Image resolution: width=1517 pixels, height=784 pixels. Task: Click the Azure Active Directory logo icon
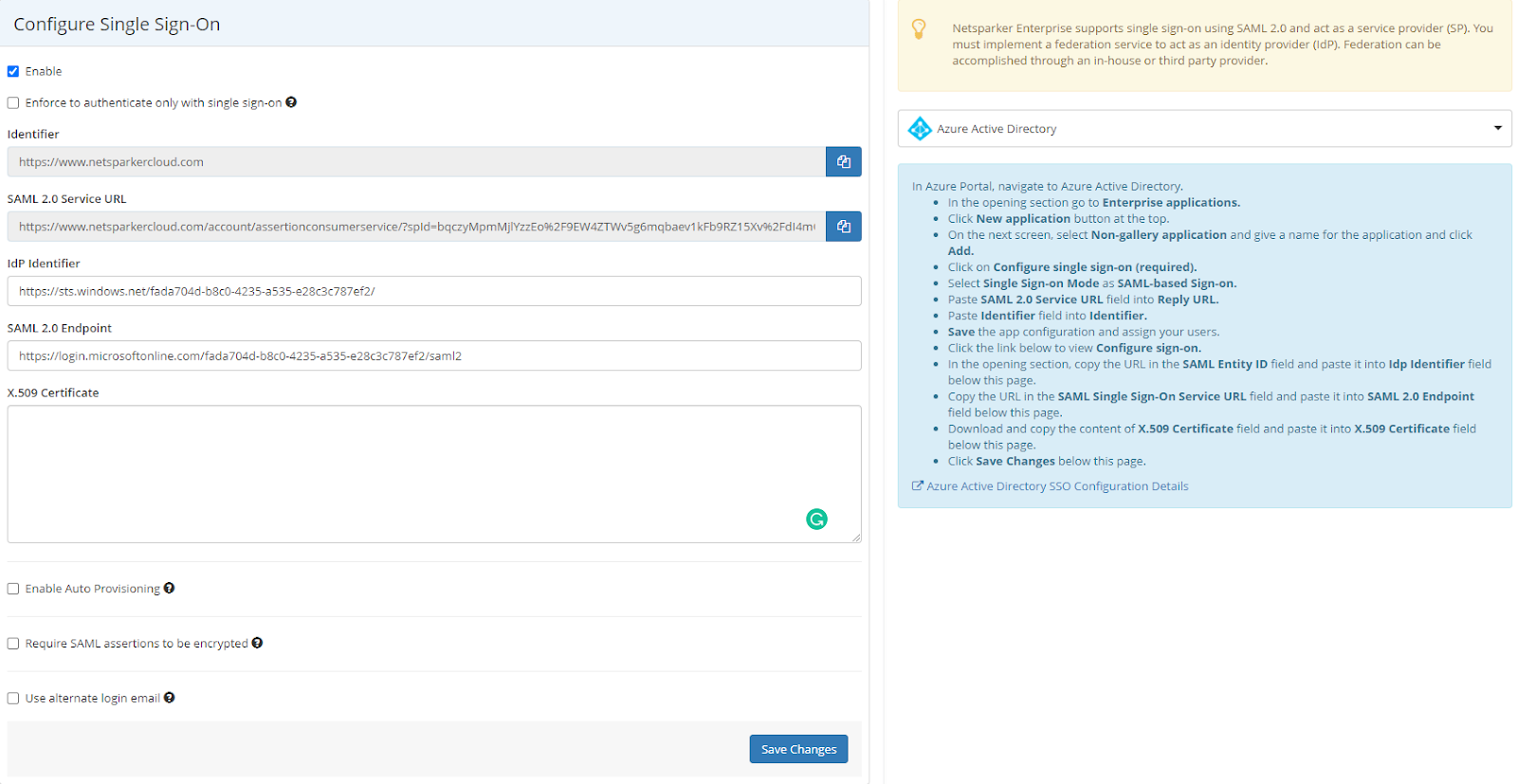pyautogui.click(x=919, y=129)
